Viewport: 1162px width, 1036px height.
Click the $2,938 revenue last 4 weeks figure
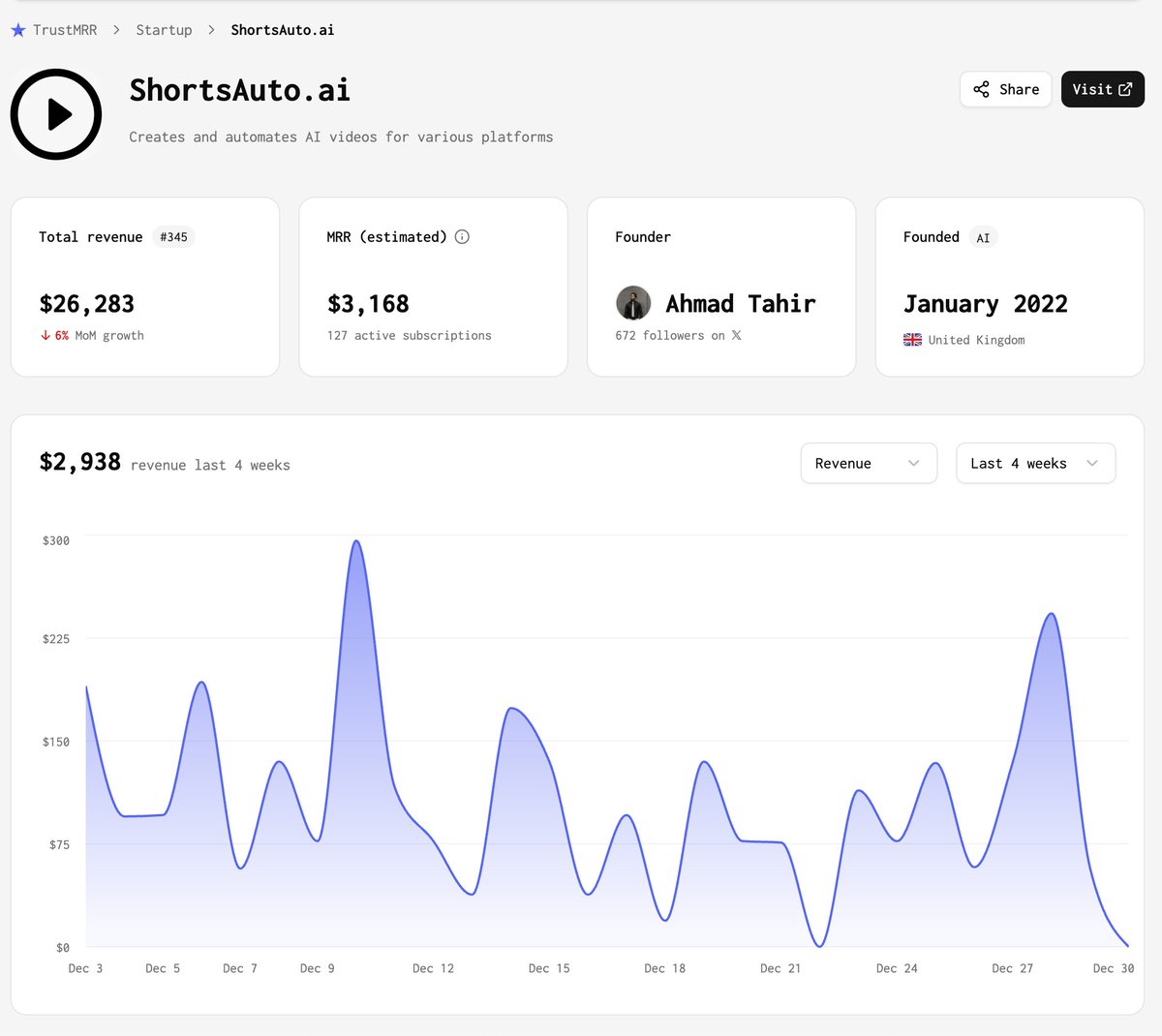[80, 462]
